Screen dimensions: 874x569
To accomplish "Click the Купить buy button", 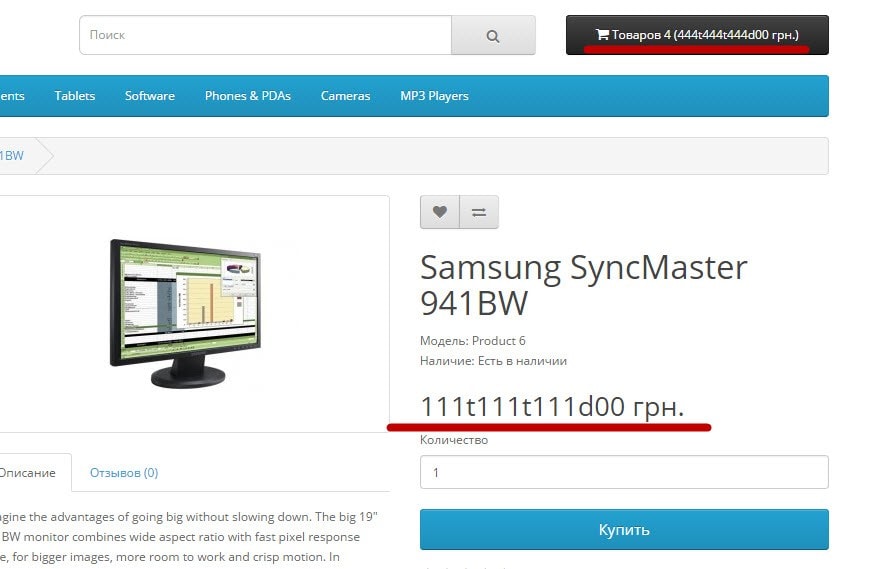I will click(x=624, y=529).
